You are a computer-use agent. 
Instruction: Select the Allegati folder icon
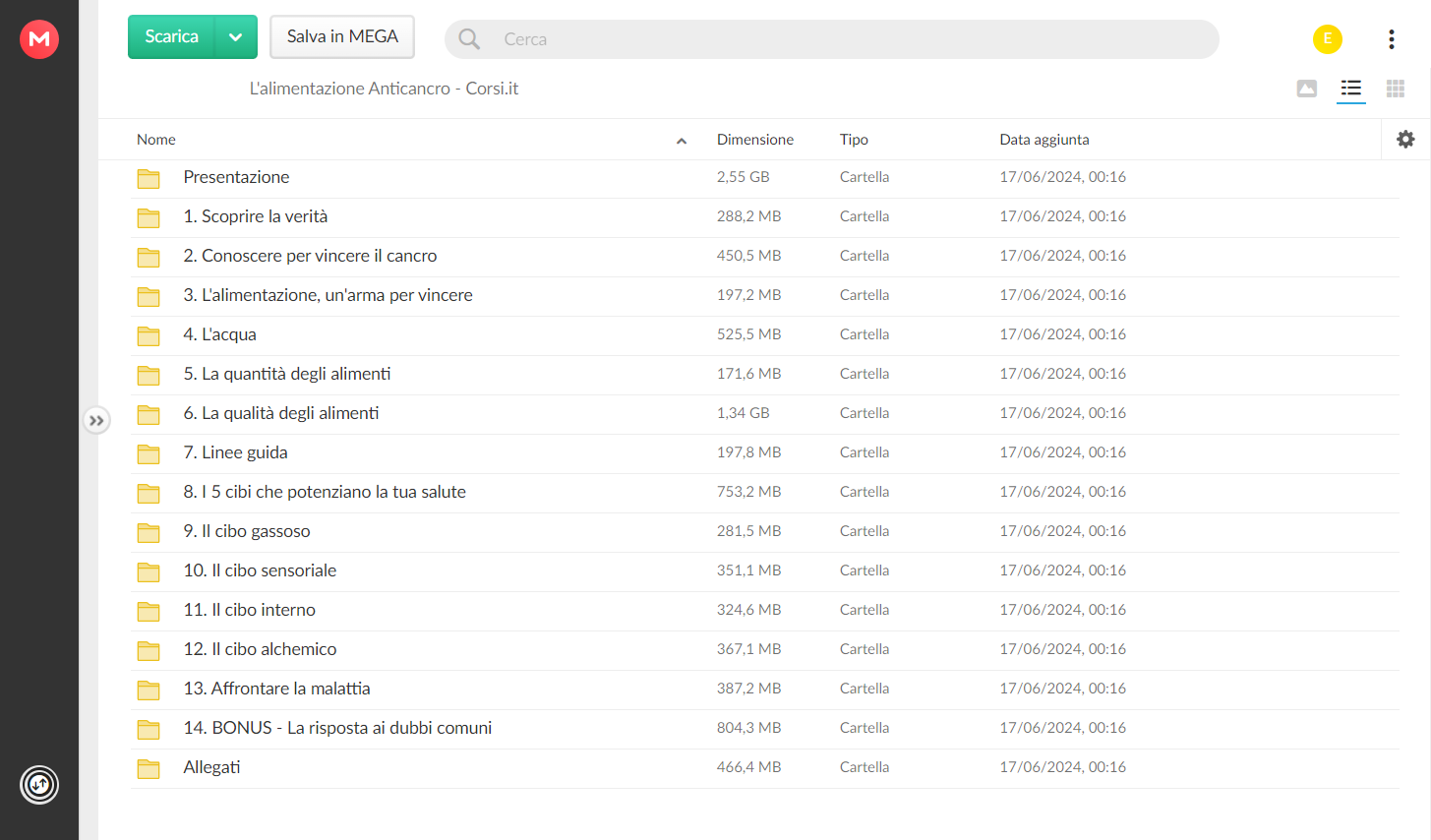click(x=149, y=768)
